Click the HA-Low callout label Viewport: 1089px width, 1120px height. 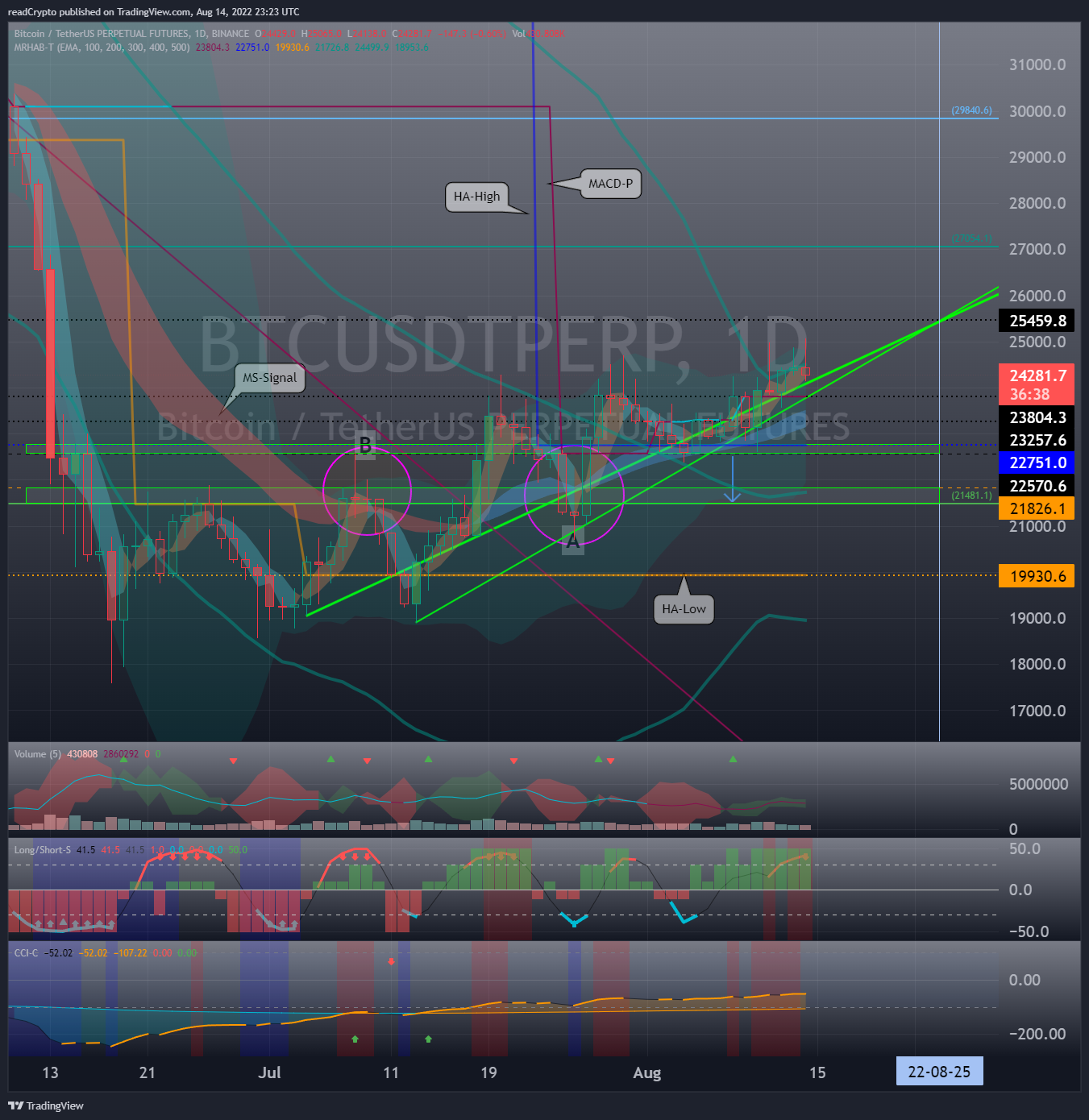pos(684,609)
